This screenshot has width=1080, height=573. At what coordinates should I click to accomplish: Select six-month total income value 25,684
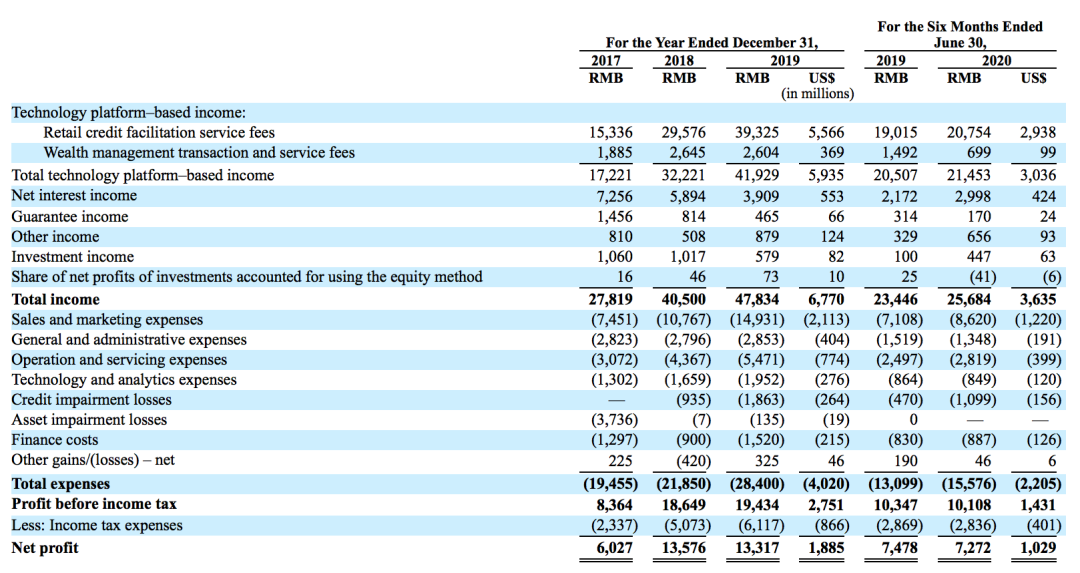tap(968, 299)
